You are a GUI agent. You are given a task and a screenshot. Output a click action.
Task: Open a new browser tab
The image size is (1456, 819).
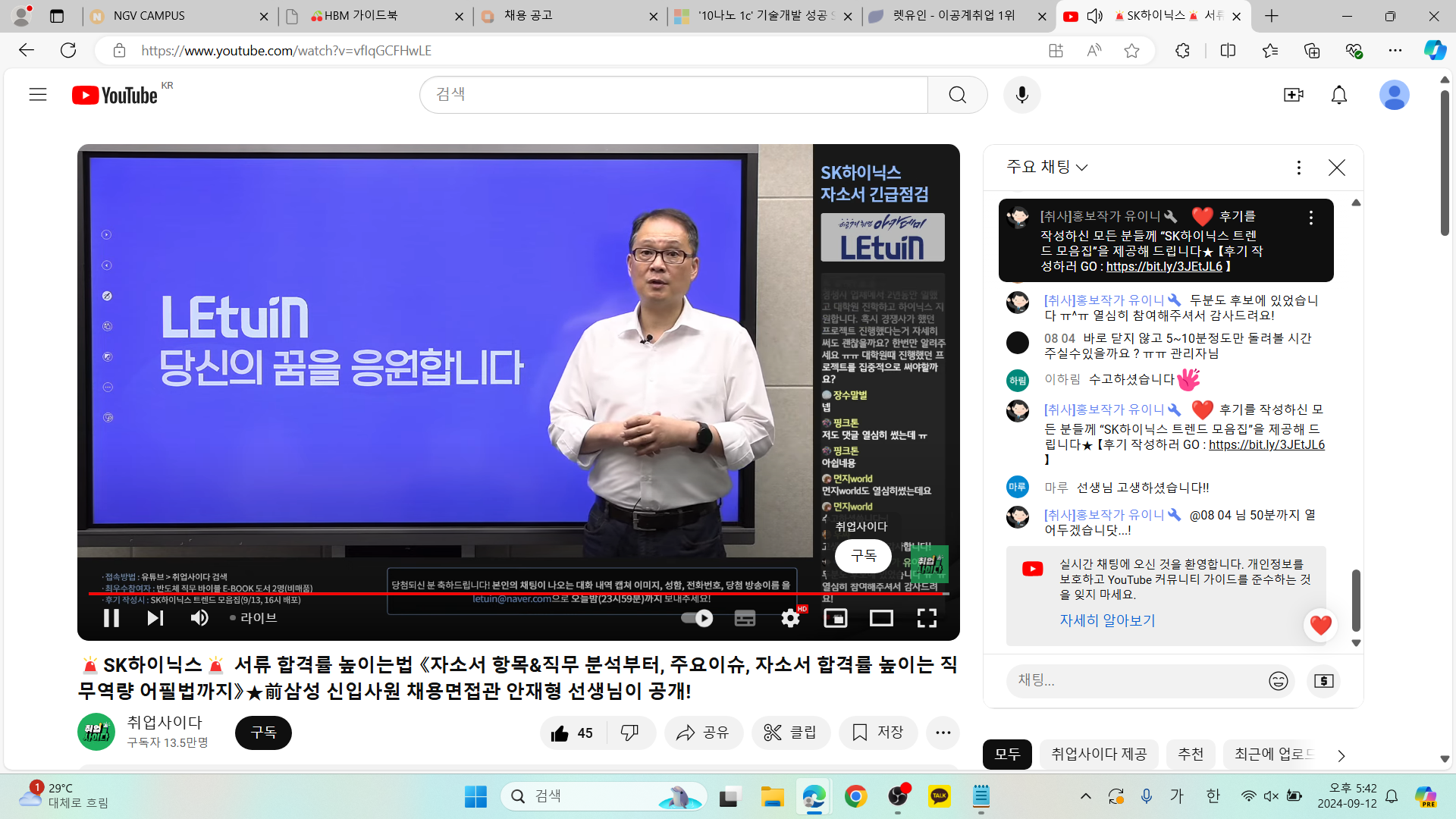pyautogui.click(x=1272, y=16)
